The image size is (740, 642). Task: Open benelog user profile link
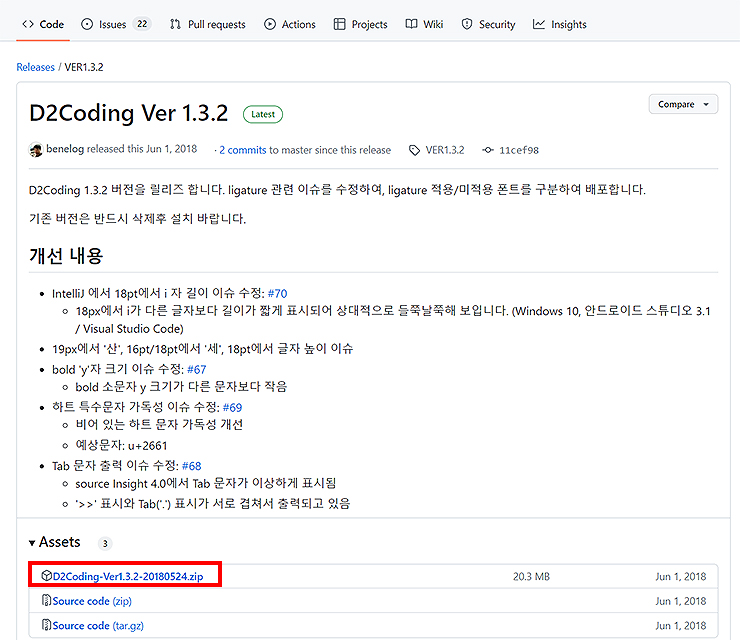click(65, 149)
